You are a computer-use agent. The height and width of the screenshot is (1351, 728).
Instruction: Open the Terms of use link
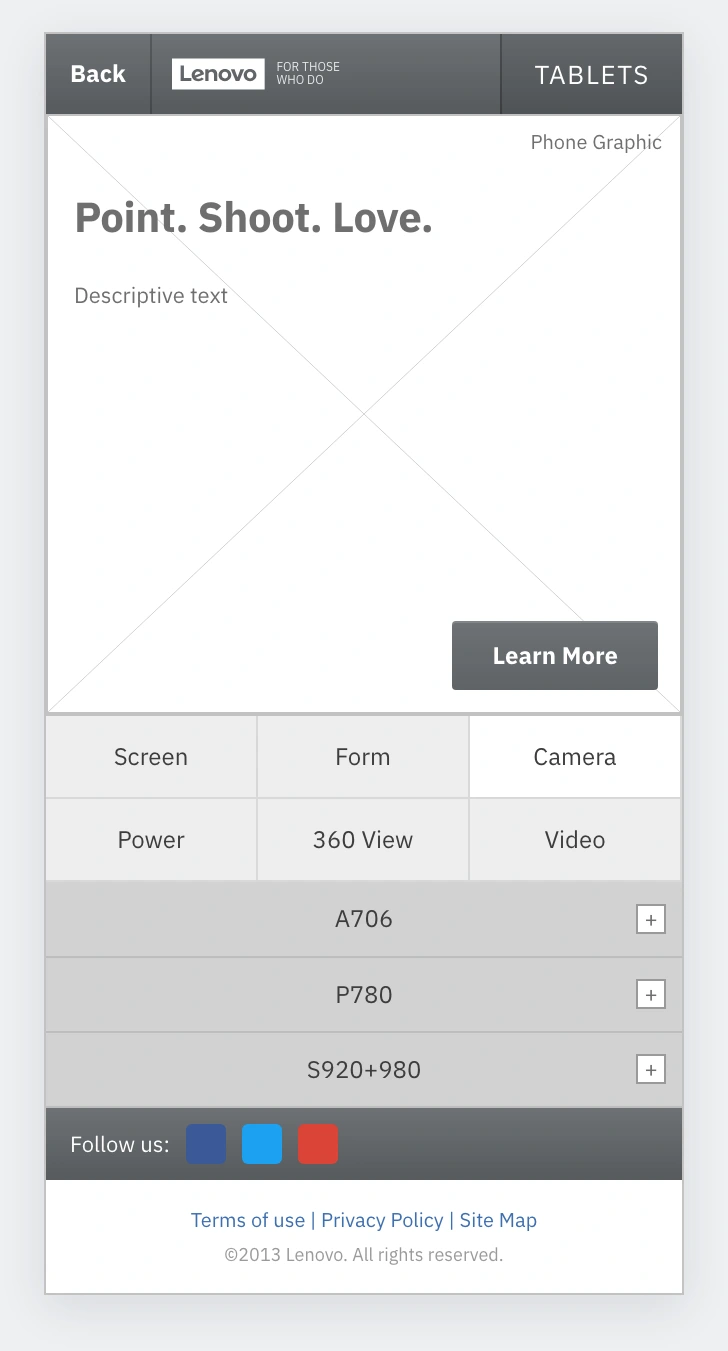tap(248, 1220)
